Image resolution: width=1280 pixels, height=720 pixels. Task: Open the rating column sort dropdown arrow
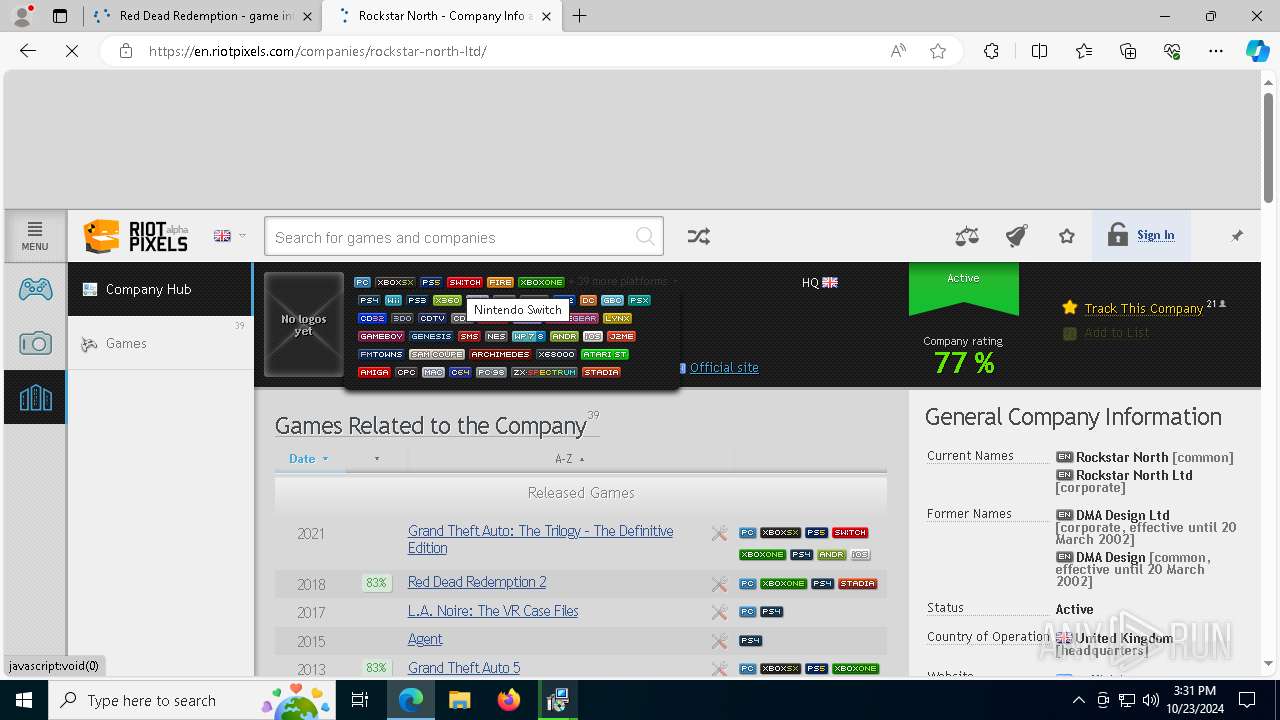[377, 459]
